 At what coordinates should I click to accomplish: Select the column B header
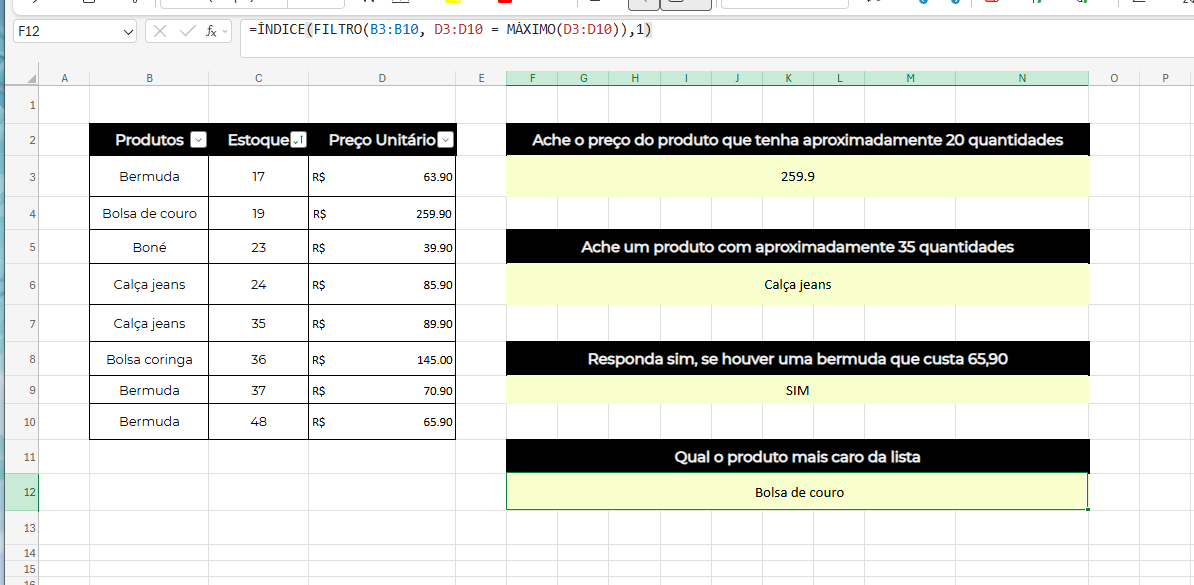point(149,78)
